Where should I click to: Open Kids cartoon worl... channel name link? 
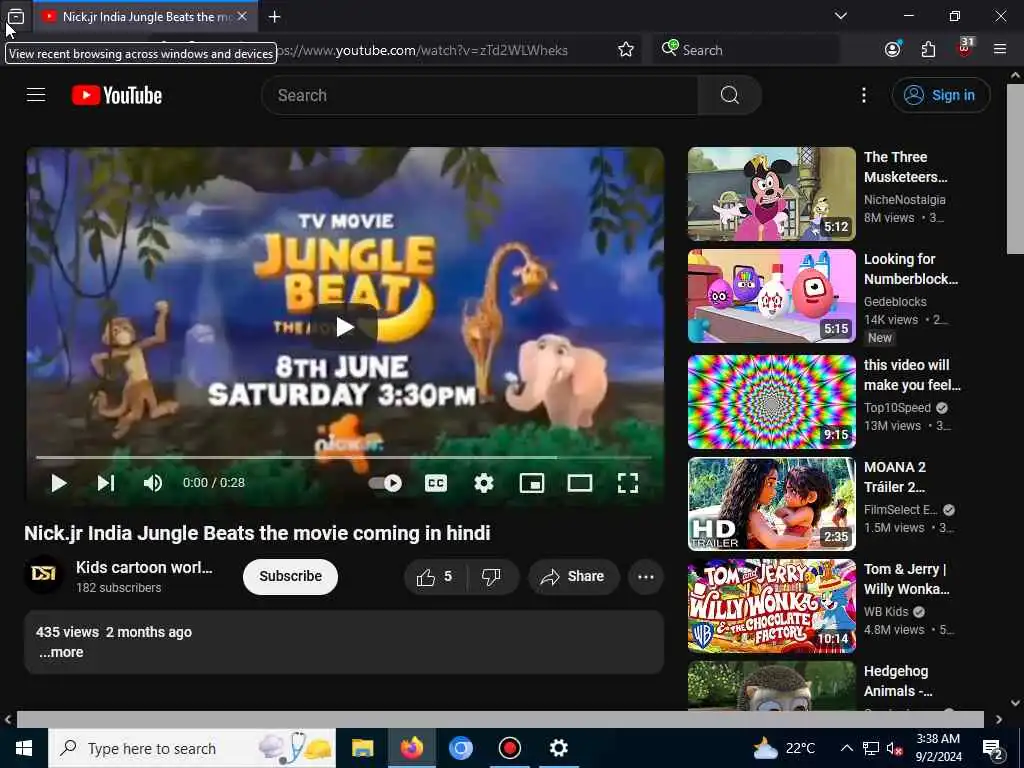pyautogui.click(x=144, y=568)
